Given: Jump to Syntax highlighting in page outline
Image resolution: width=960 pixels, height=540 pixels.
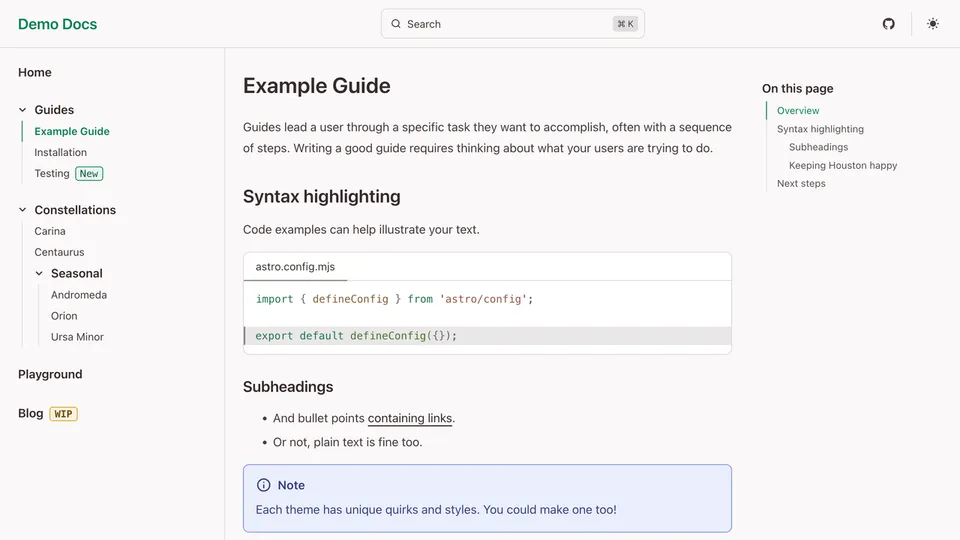Looking at the screenshot, I should click(x=820, y=129).
